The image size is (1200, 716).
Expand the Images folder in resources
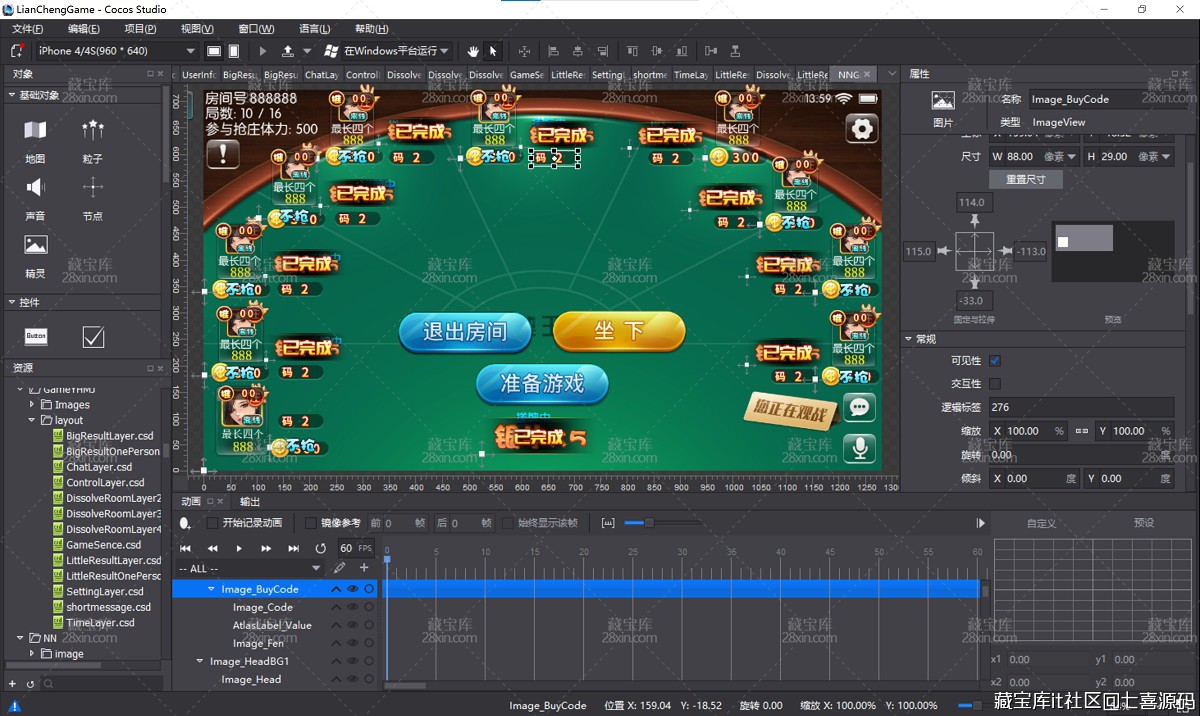tap(32, 405)
